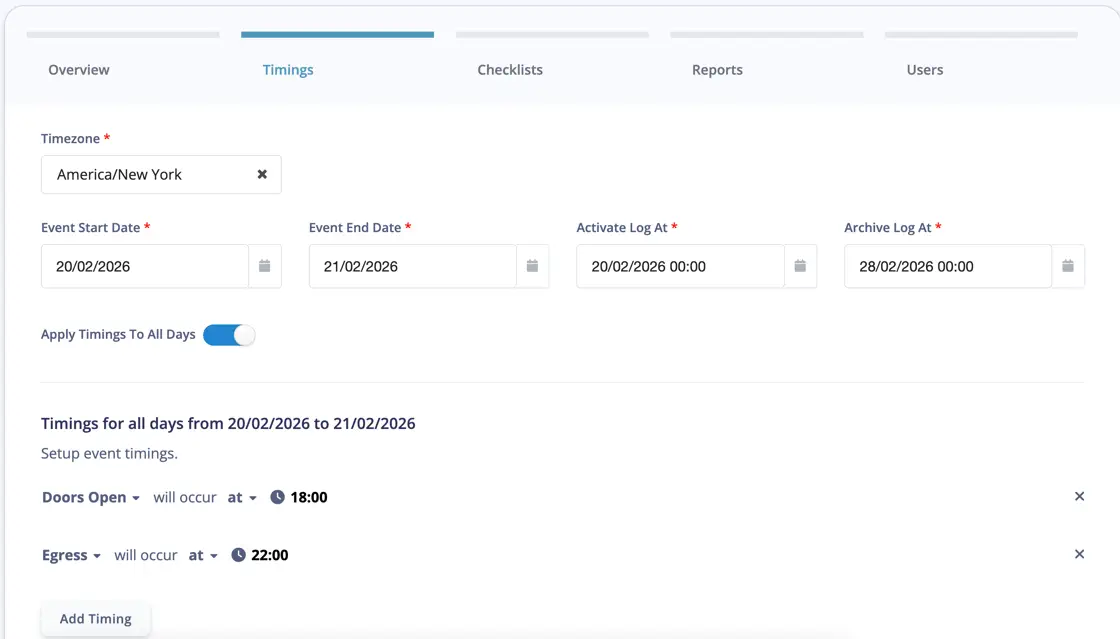Viewport: 1120px width, 639px height.
Task: Open the calendar picker for Event End Date
Action: (x=532, y=266)
